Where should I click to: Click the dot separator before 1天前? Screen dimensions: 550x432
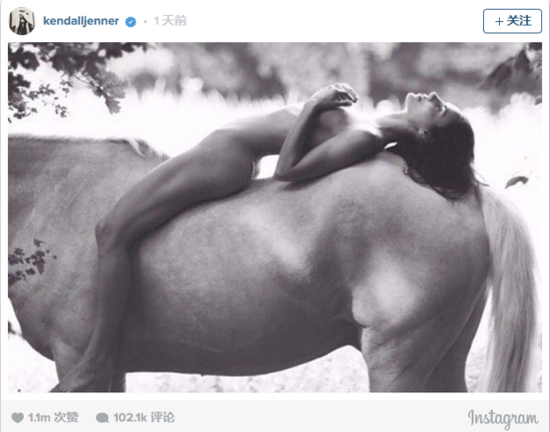pyautogui.click(x=145, y=22)
